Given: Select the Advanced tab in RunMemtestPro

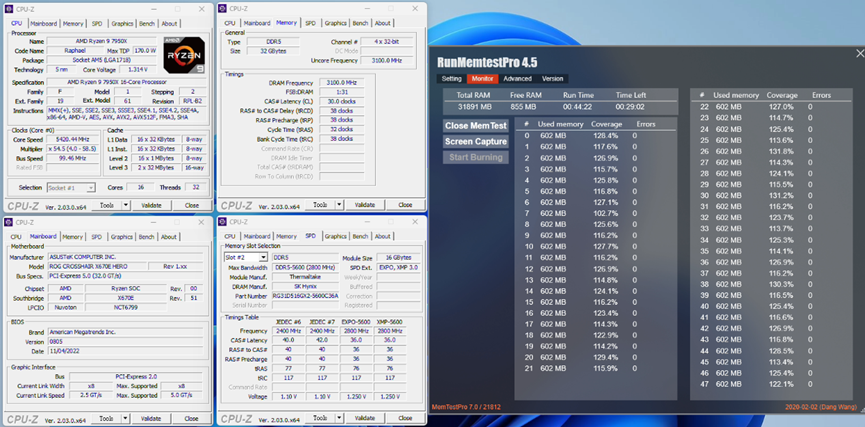Looking at the screenshot, I should point(517,79).
